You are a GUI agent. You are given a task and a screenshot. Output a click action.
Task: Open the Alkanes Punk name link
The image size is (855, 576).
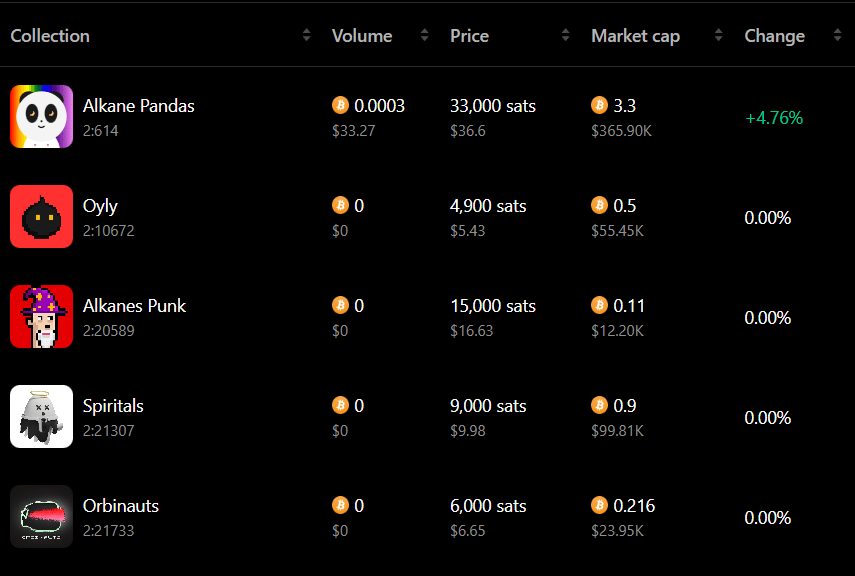[134, 305]
